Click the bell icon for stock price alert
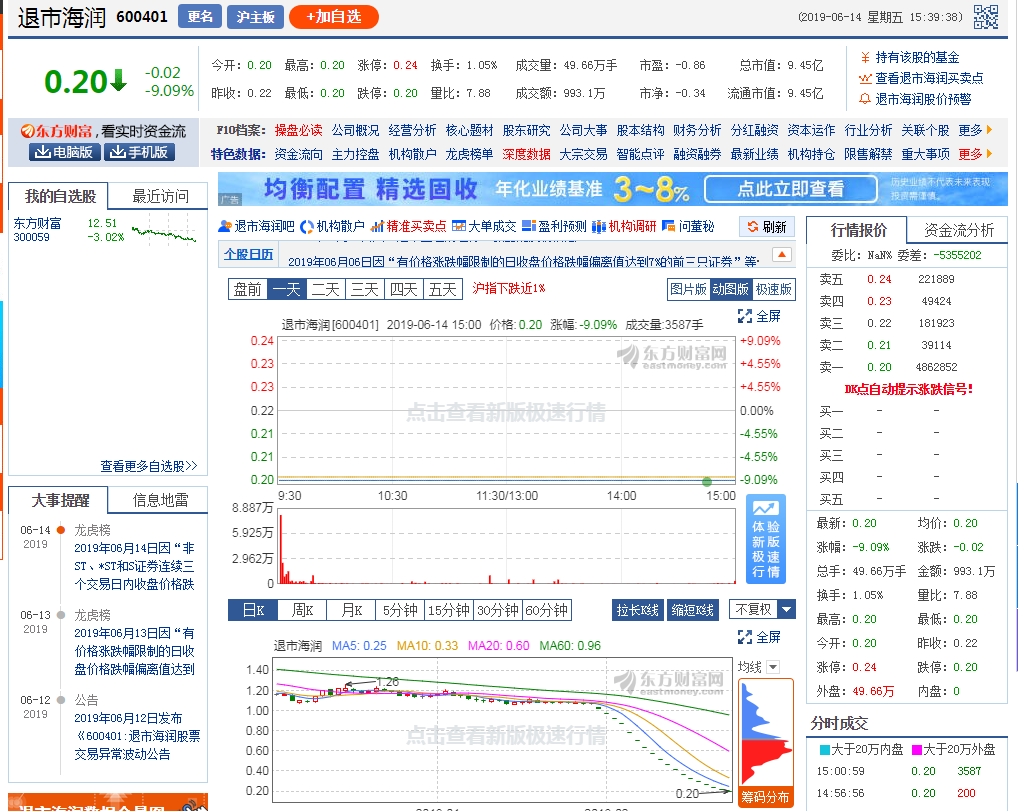The height and width of the screenshot is (811, 1018). pos(865,99)
